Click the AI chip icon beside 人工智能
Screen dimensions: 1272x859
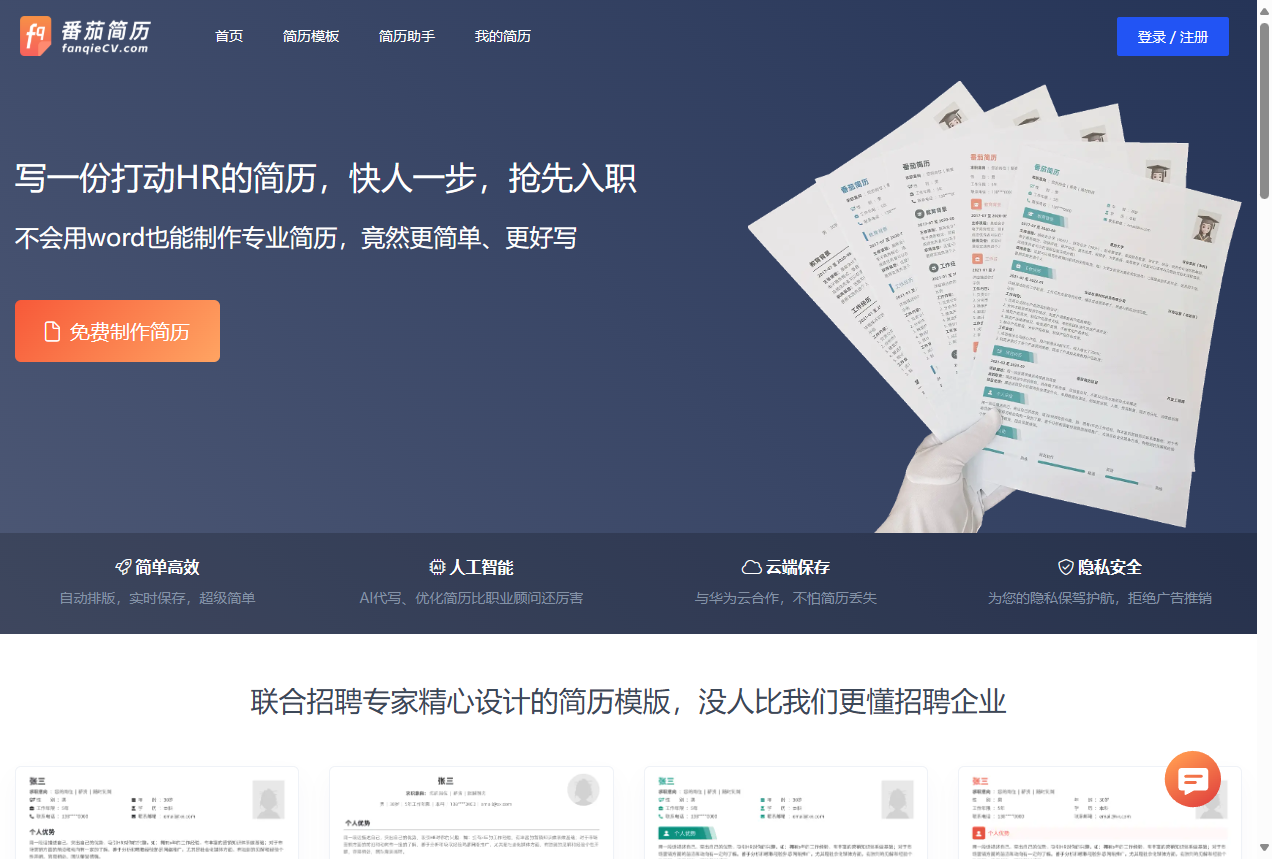click(x=437, y=567)
